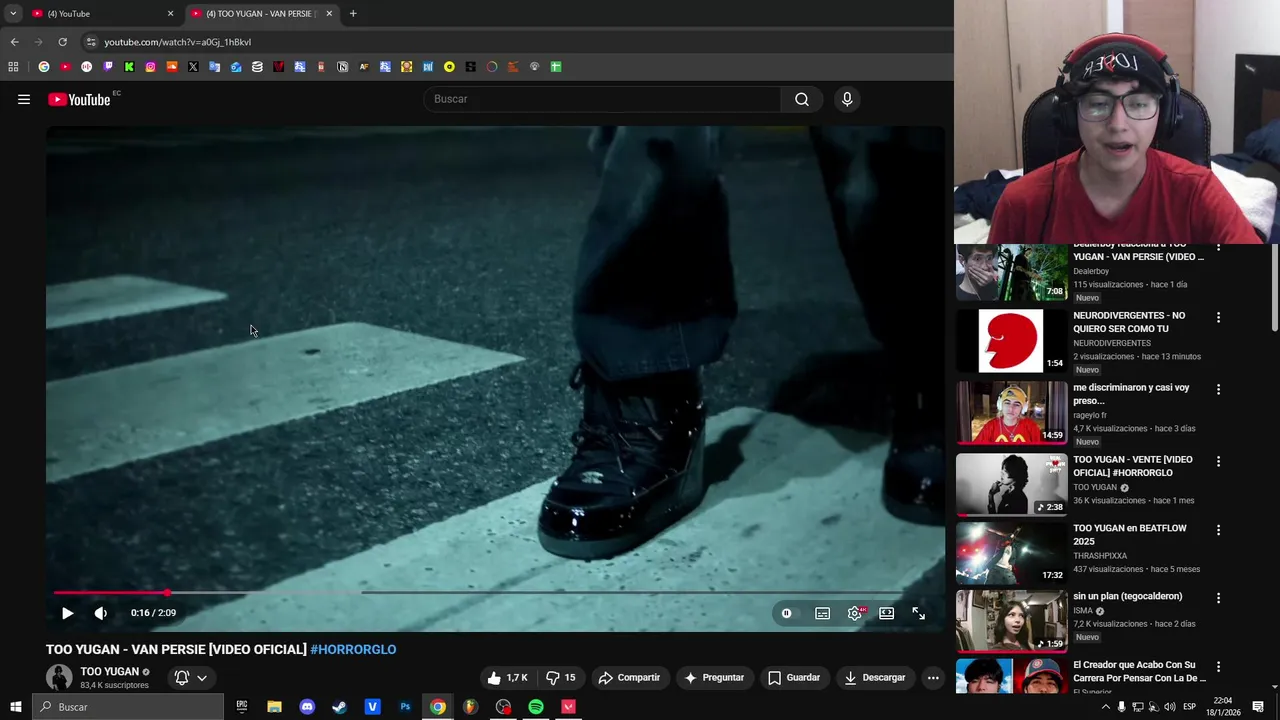
Task: Close the TOO YUGAN - VAN PERSIE tab
Action: click(x=329, y=14)
